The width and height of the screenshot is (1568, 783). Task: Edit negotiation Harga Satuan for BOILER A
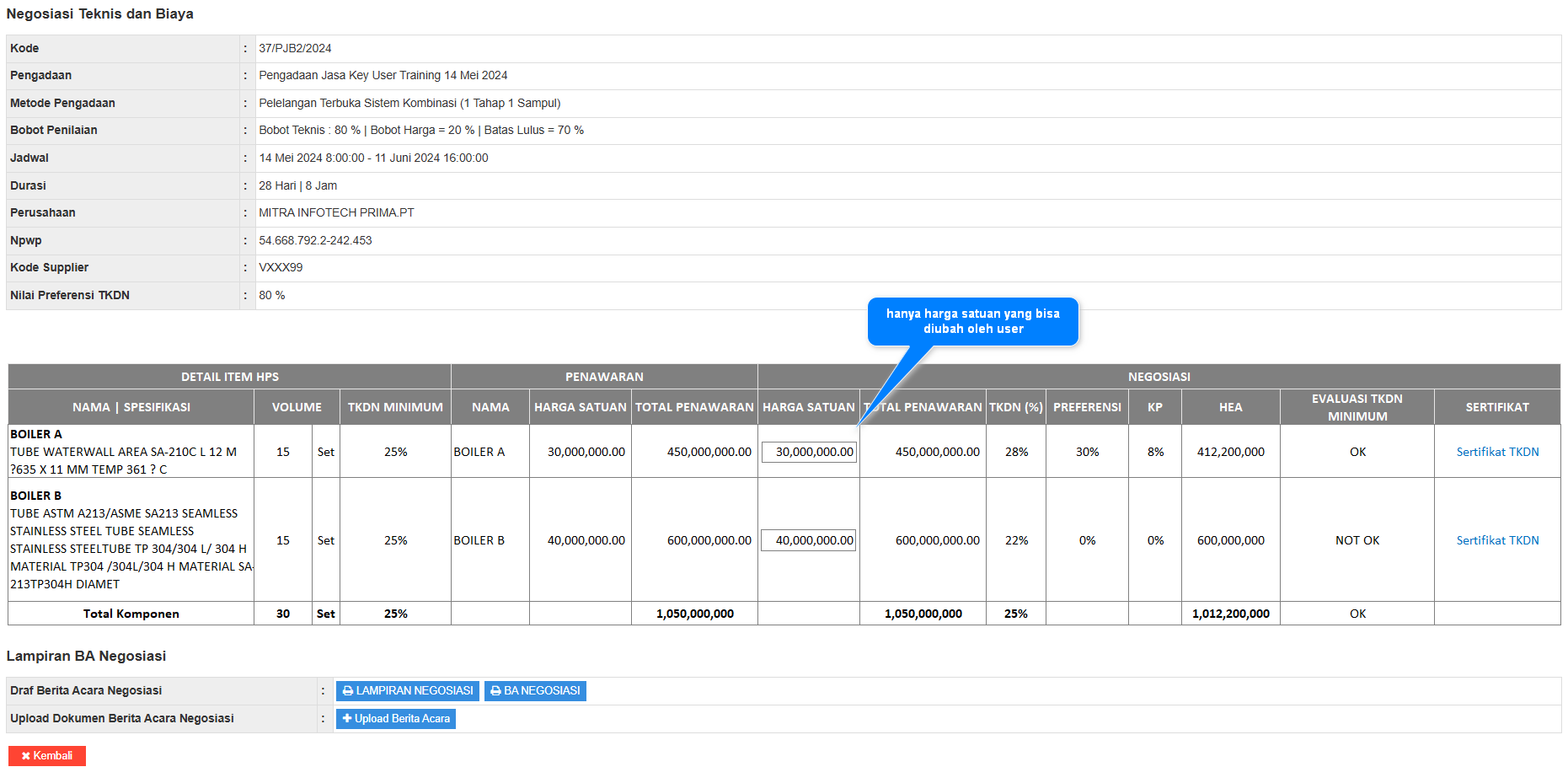pos(809,453)
